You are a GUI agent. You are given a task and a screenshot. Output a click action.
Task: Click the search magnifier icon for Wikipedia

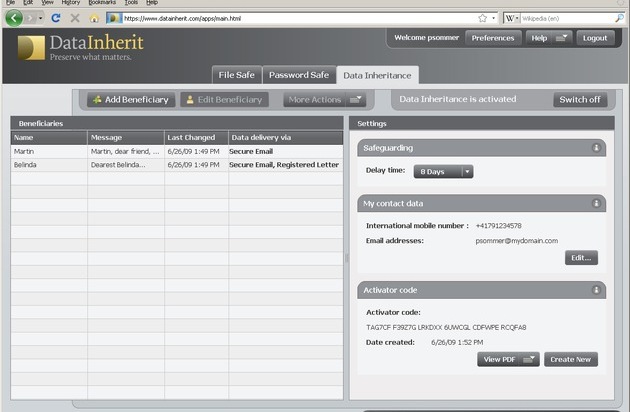tap(619, 18)
